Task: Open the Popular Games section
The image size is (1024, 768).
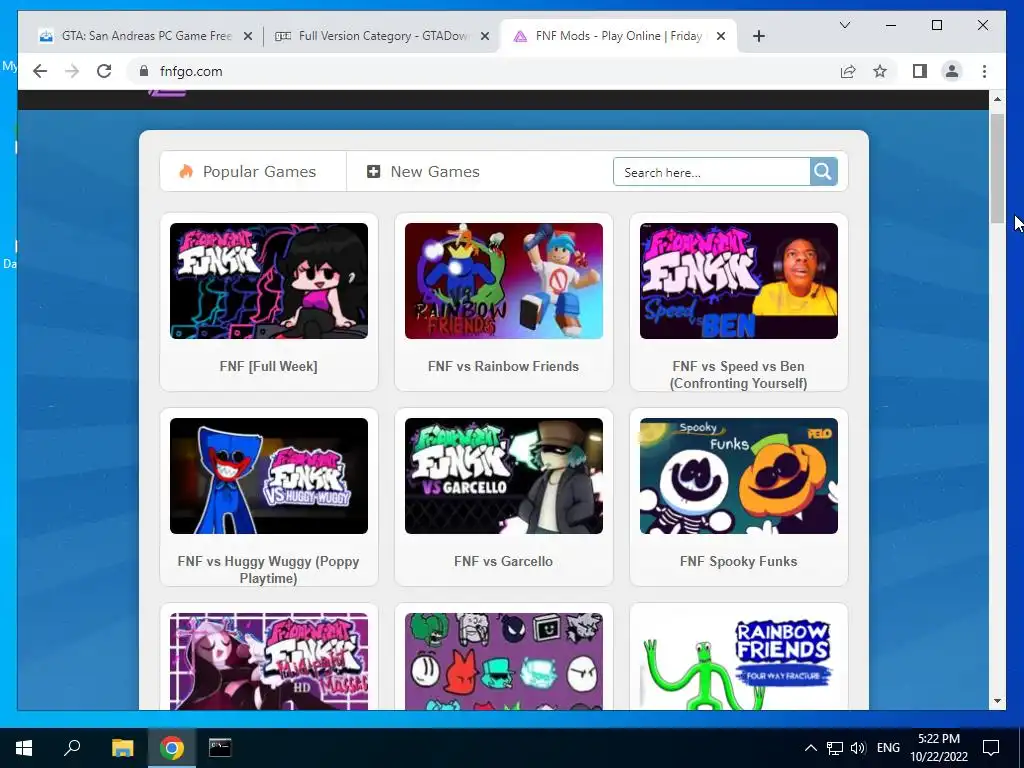Action: point(253,172)
